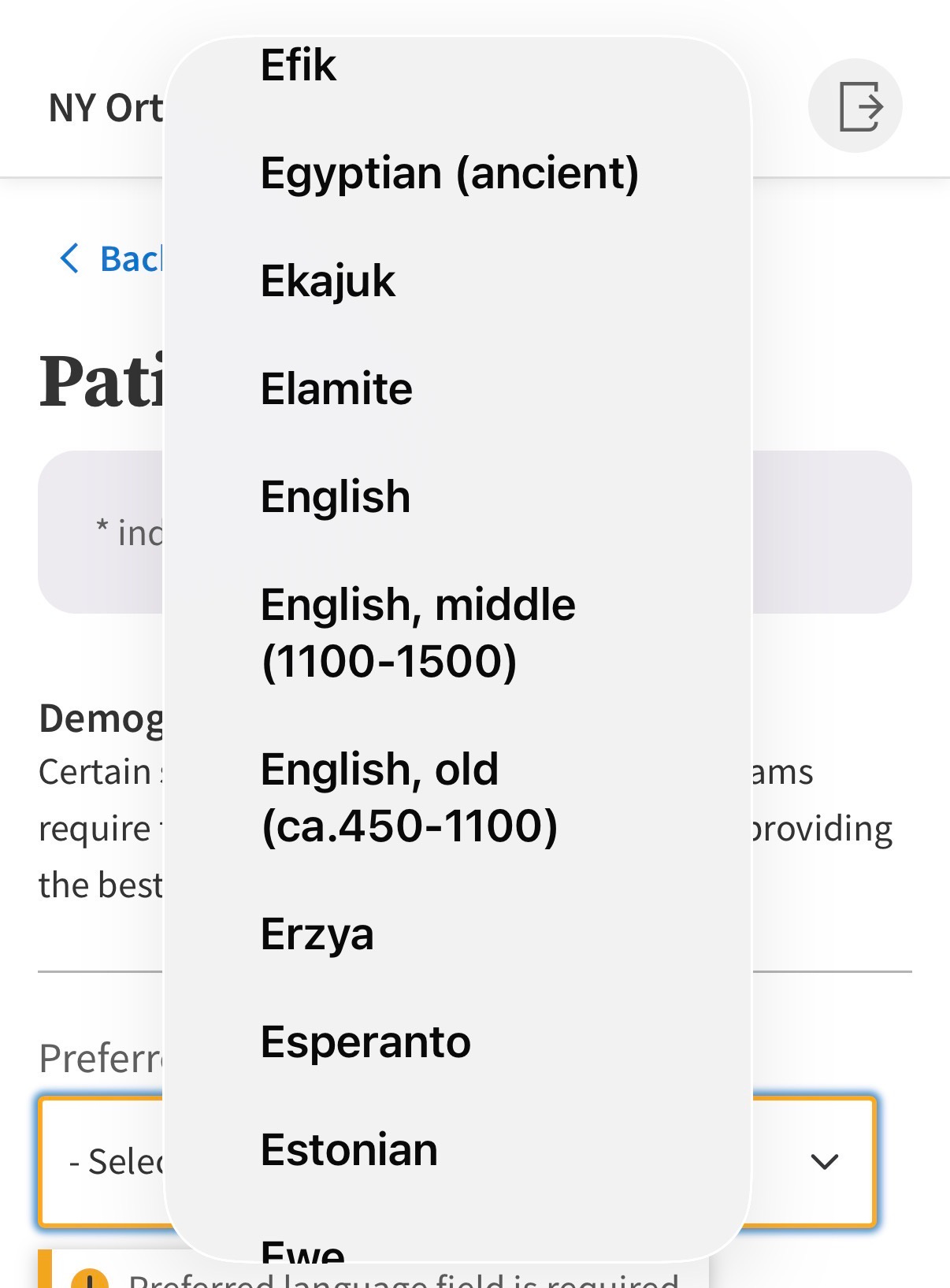Click the NY Ortho header title
This screenshot has height=1288, width=950.
tap(106, 108)
